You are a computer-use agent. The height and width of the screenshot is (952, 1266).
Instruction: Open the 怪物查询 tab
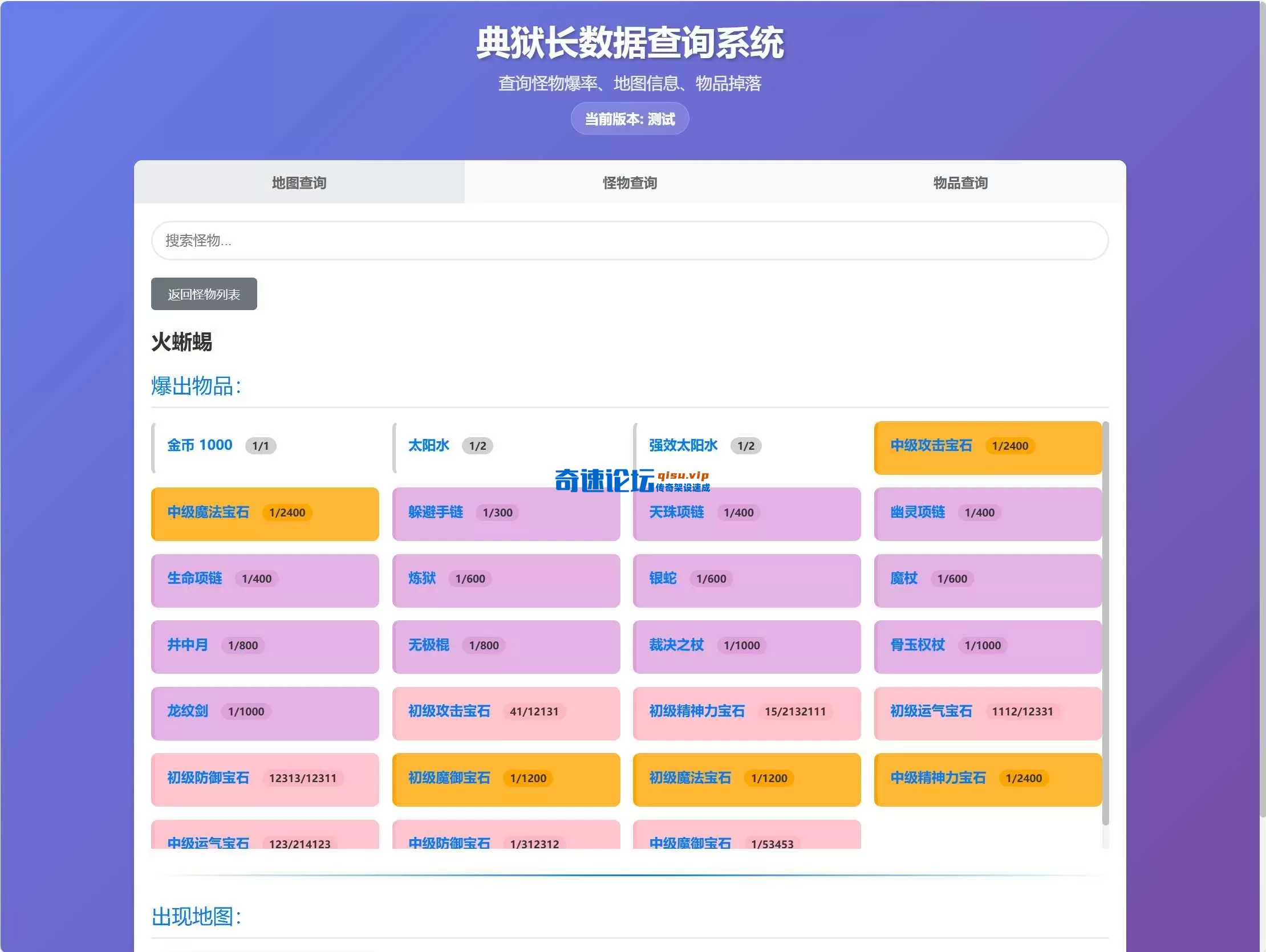(x=630, y=182)
